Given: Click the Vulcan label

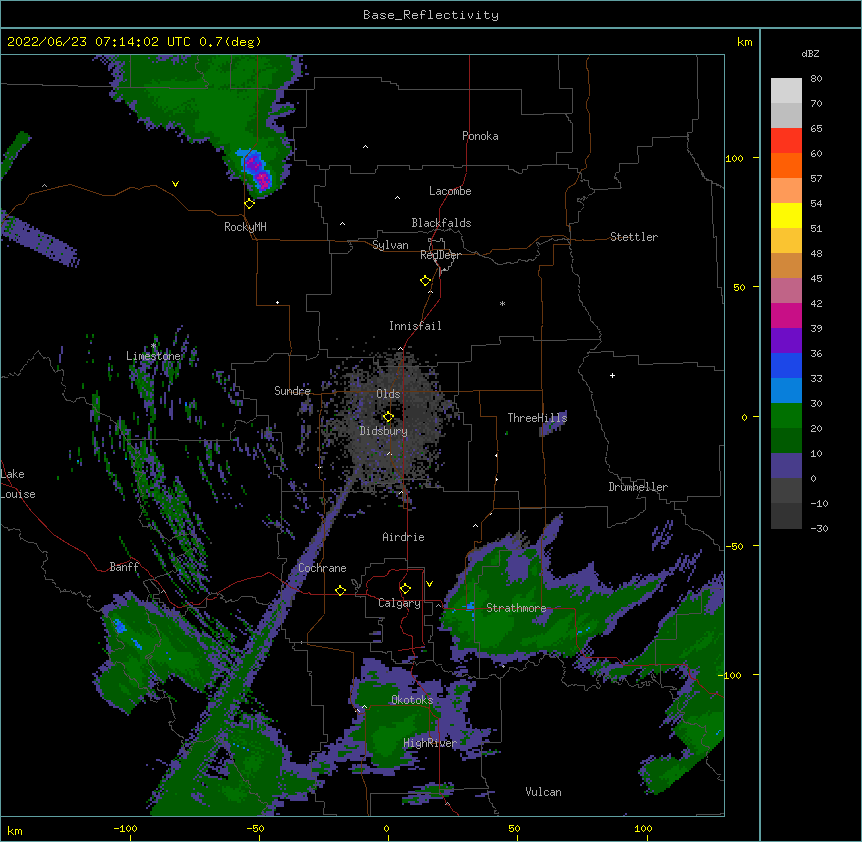Looking at the screenshot, I should (x=543, y=792).
